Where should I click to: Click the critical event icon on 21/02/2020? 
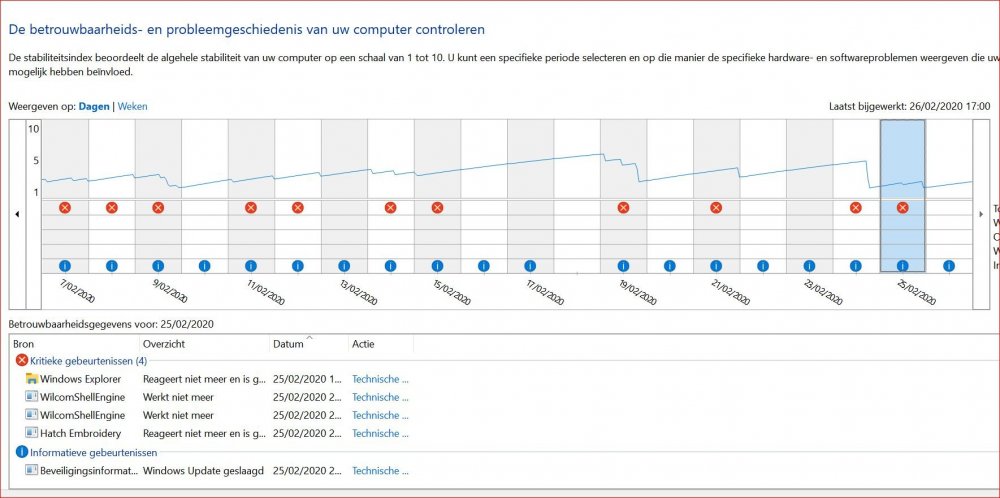coord(716,207)
